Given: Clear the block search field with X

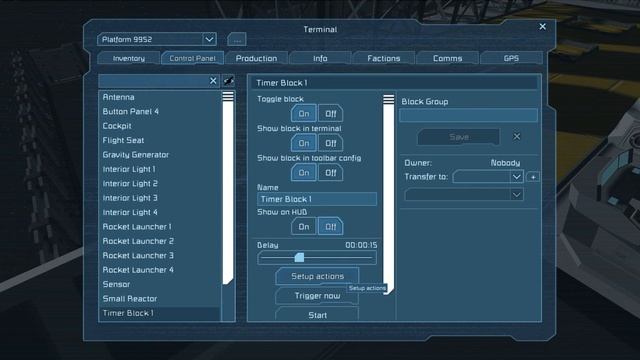Looking at the screenshot, I should tap(213, 81).
